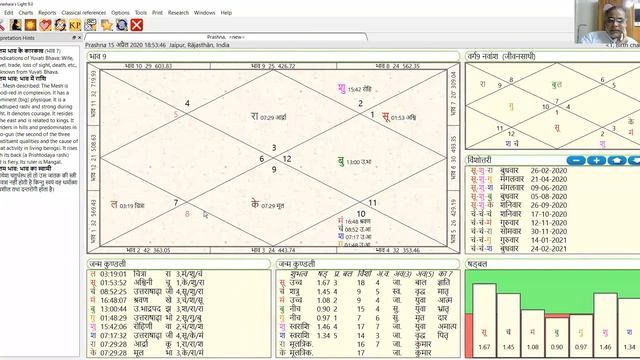Screen dimensions: 640x360
Task: Click the blue home button in Vimshottari panel
Action: 617,160
